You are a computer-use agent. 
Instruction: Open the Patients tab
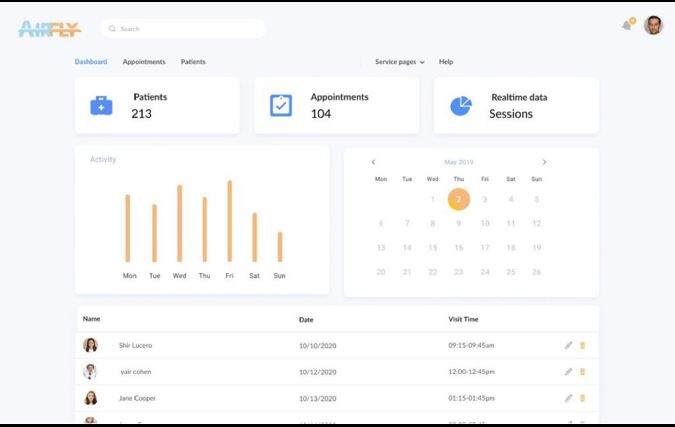click(x=193, y=62)
